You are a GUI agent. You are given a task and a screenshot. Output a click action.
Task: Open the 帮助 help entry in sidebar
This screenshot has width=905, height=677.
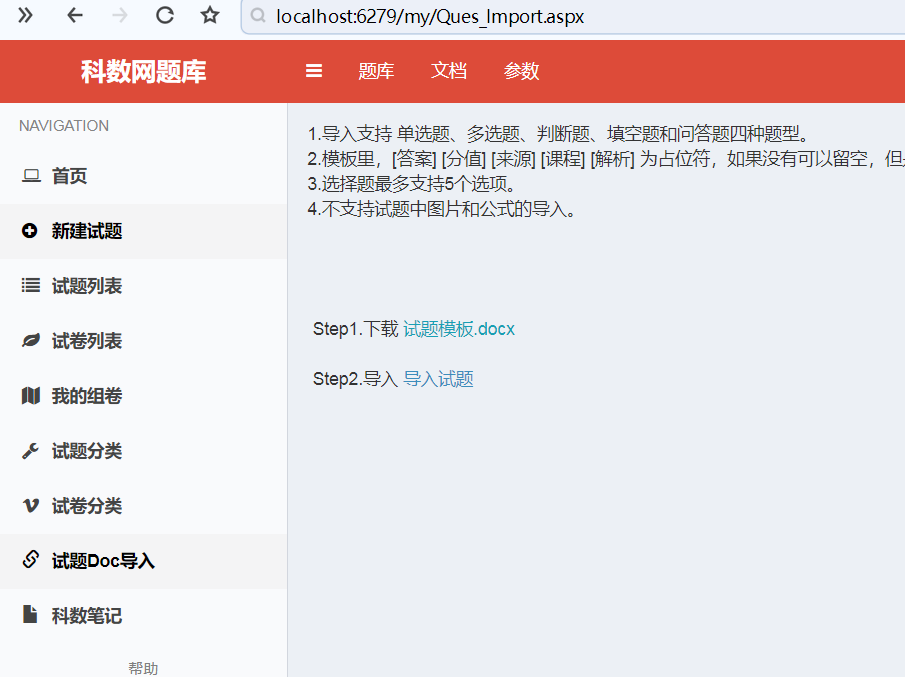143,667
